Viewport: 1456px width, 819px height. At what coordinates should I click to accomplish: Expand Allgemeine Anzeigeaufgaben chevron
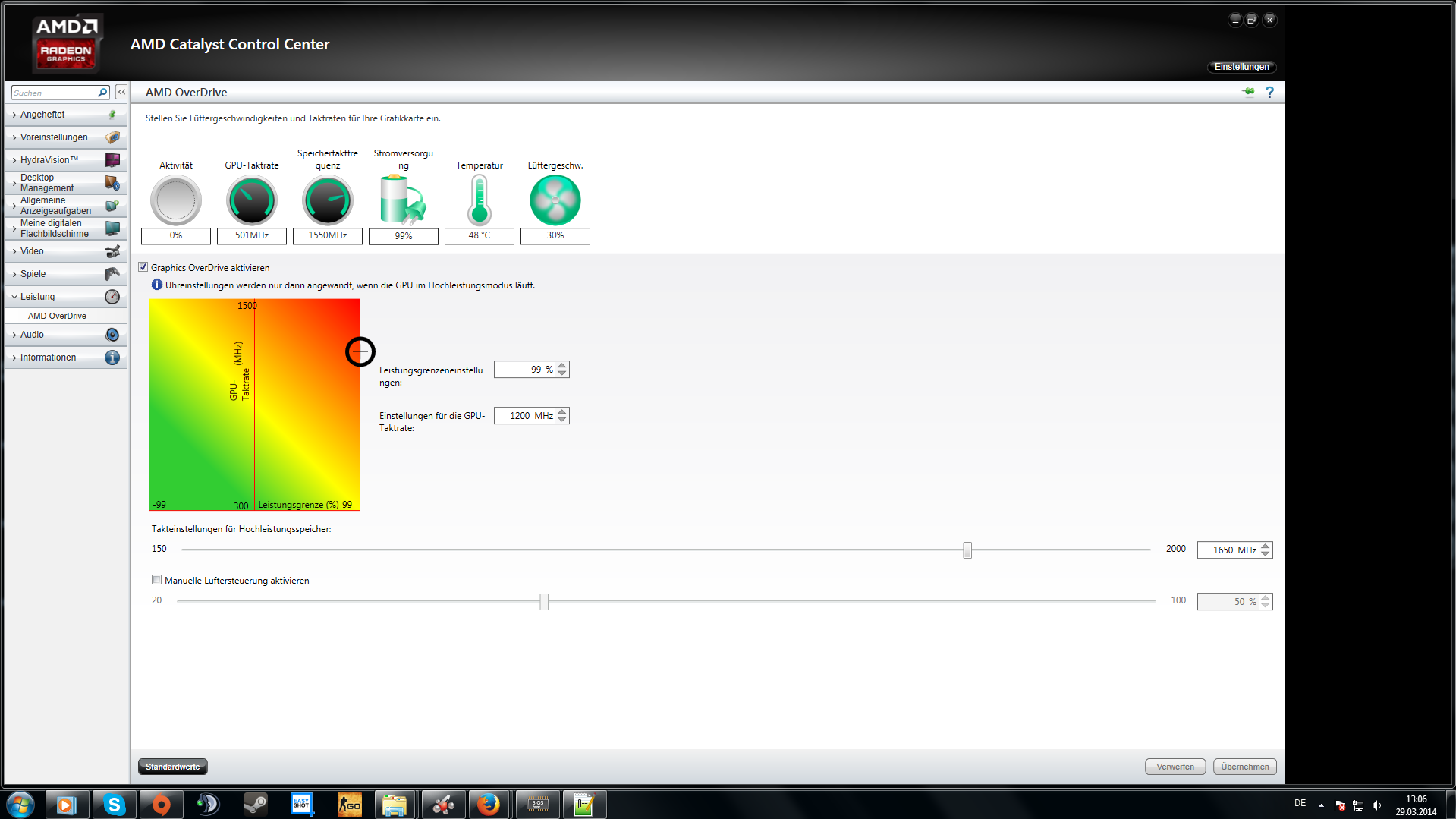tap(14, 206)
